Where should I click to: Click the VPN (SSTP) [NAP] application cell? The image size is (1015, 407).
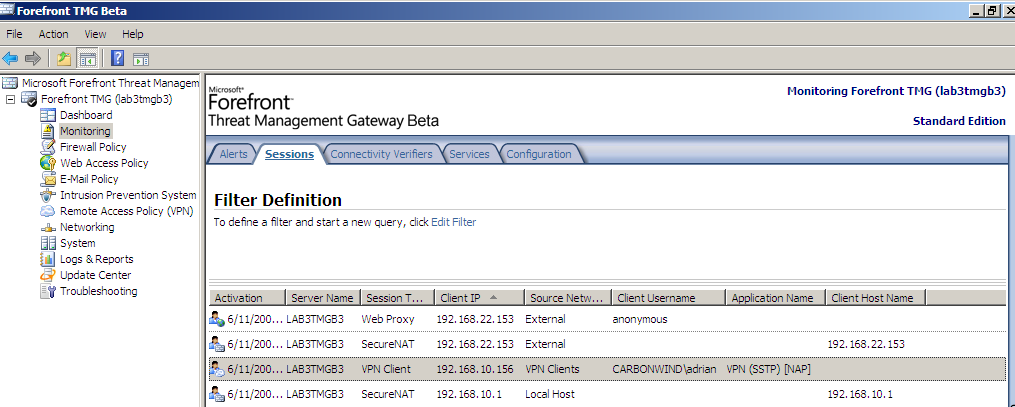pos(769,369)
